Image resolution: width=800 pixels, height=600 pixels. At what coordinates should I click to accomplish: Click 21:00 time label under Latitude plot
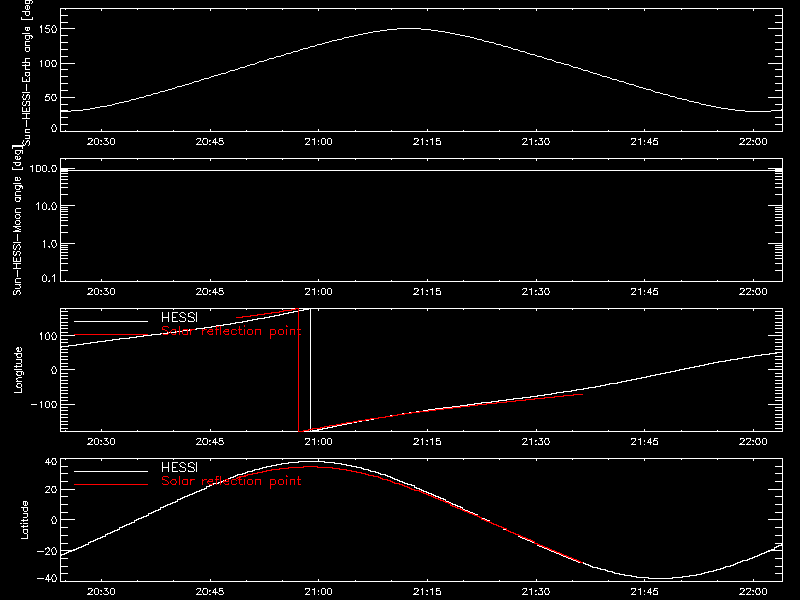click(318, 592)
